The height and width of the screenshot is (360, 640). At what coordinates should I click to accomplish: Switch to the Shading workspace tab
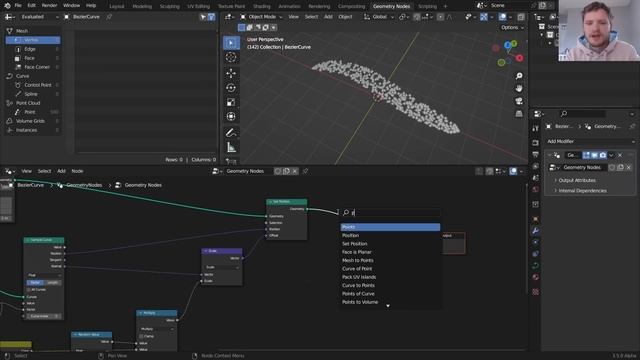point(262,7)
